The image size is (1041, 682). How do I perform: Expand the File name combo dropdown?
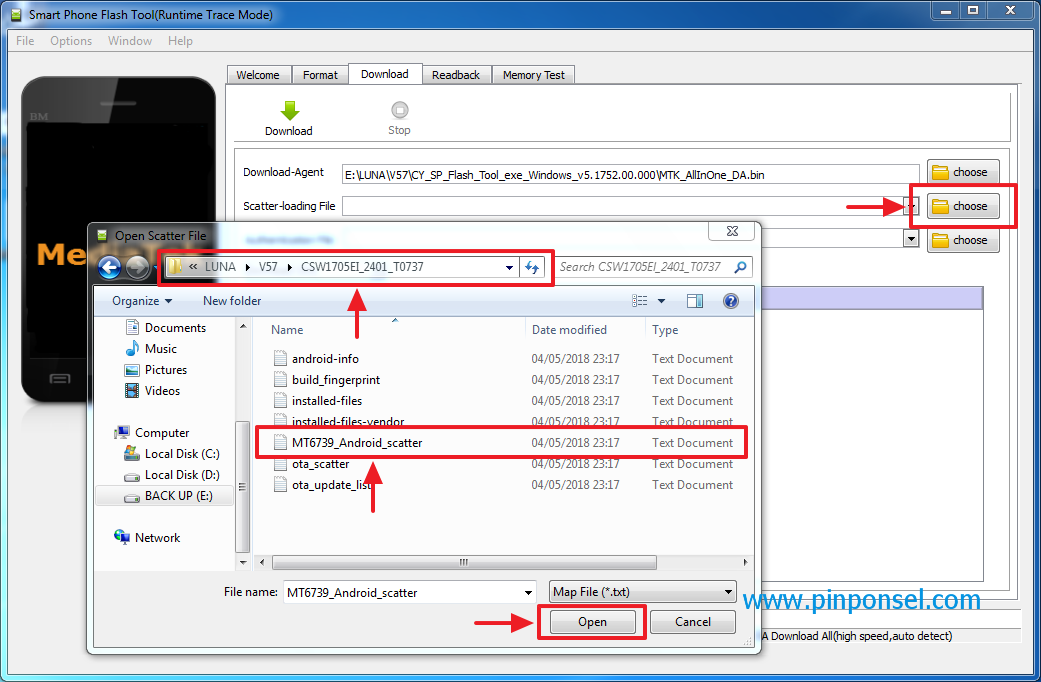tap(528, 592)
